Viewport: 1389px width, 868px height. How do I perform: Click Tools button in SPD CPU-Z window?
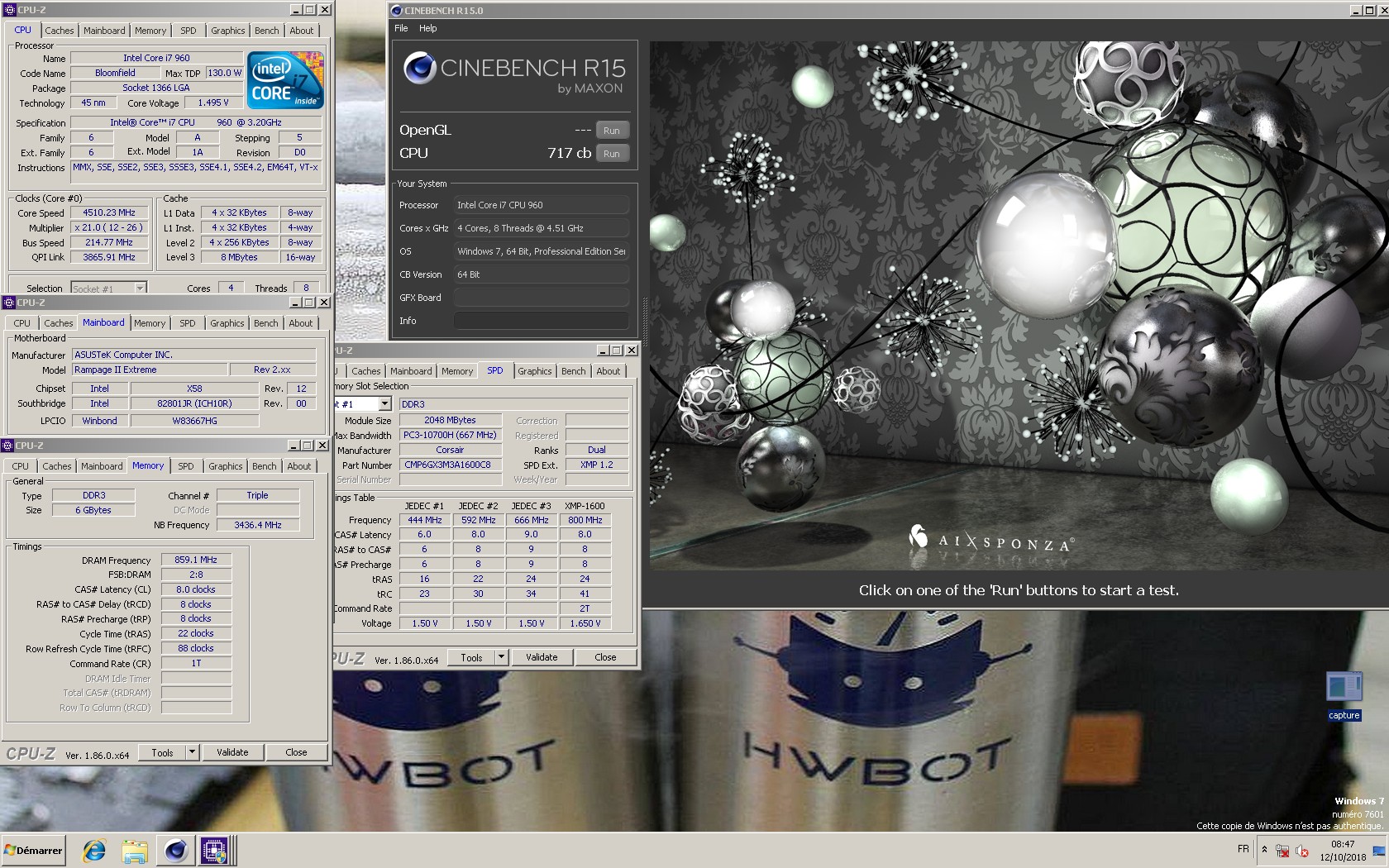click(471, 657)
